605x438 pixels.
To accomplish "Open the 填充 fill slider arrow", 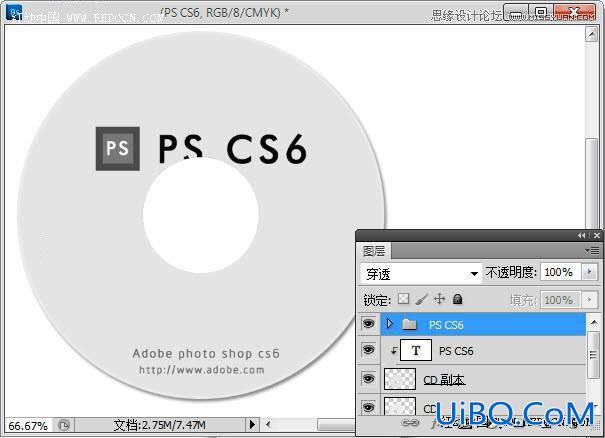I will 589,299.
